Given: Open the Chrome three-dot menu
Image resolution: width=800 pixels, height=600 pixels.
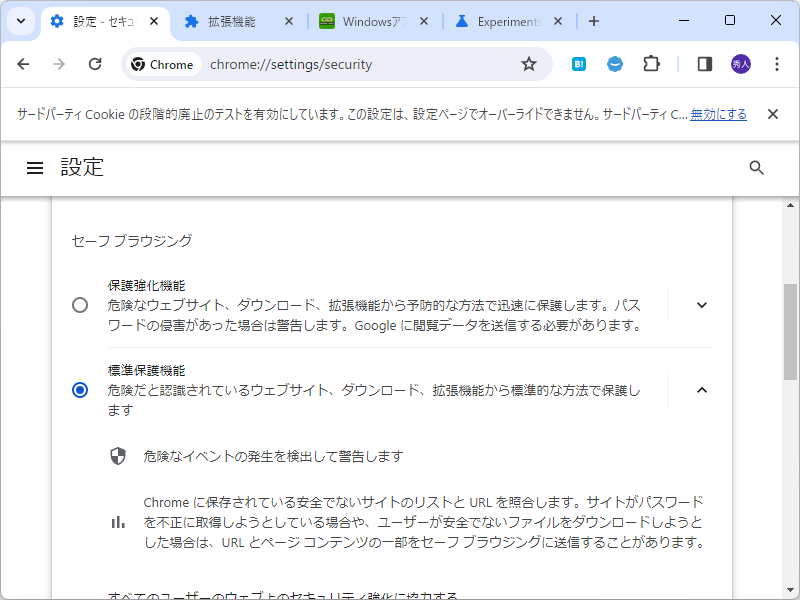Looking at the screenshot, I should [777, 63].
